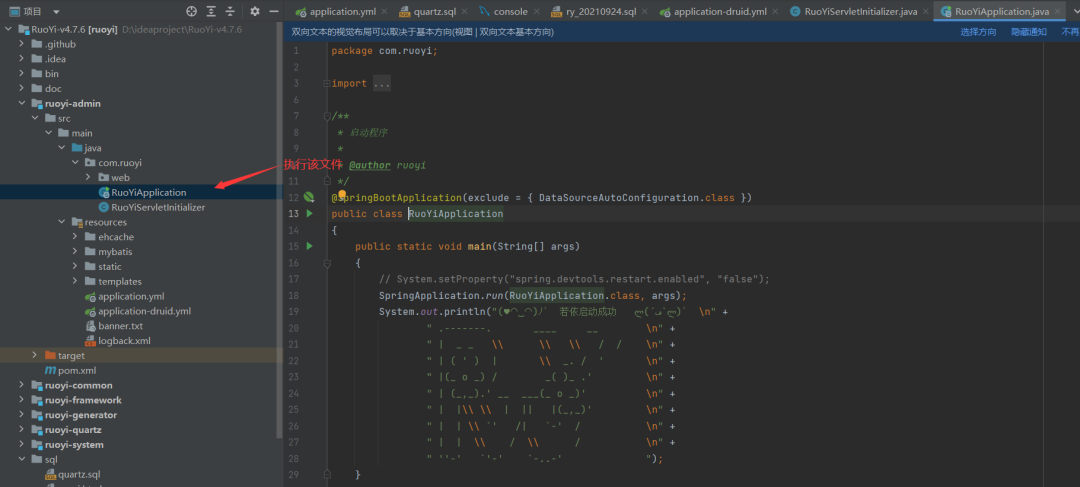This screenshot has height=487, width=1080.
Task: Select application-druid.yml in project tree
Action: 137,311
